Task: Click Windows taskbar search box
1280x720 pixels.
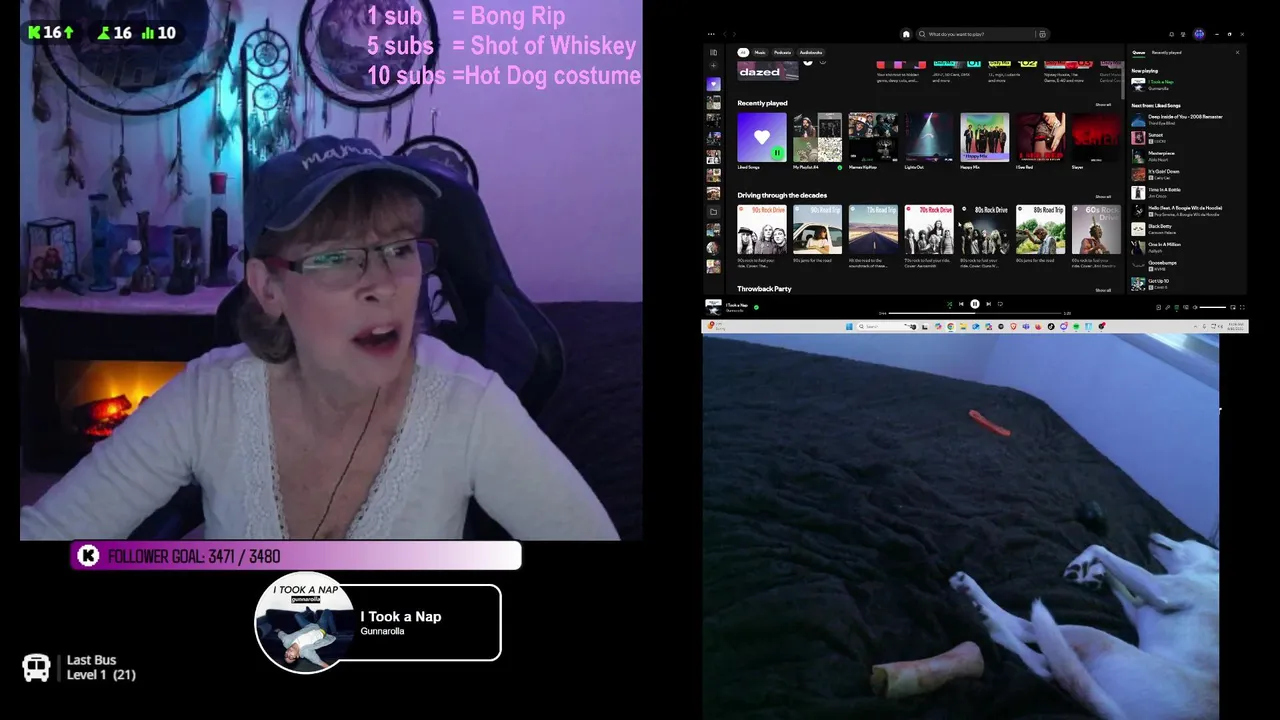Action: coord(886,326)
